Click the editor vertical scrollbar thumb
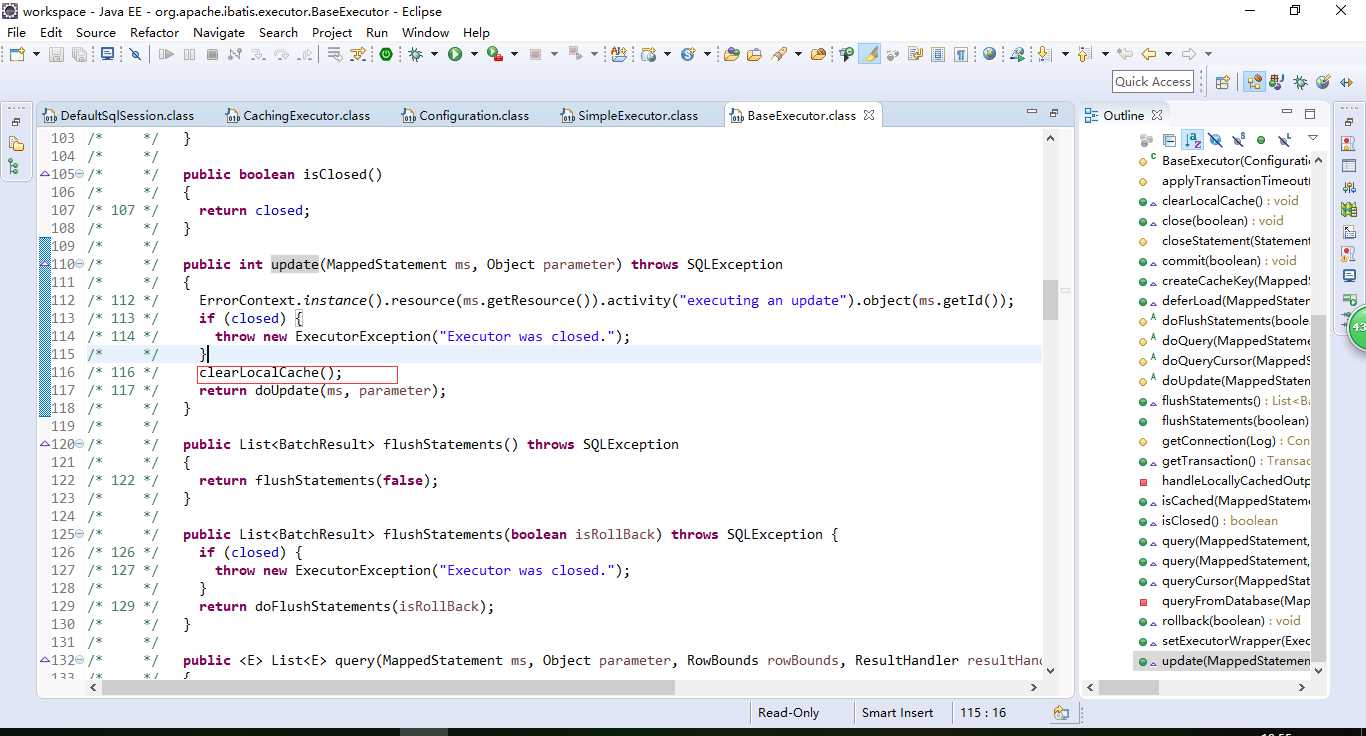The width and height of the screenshot is (1366, 736). (x=1050, y=300)
